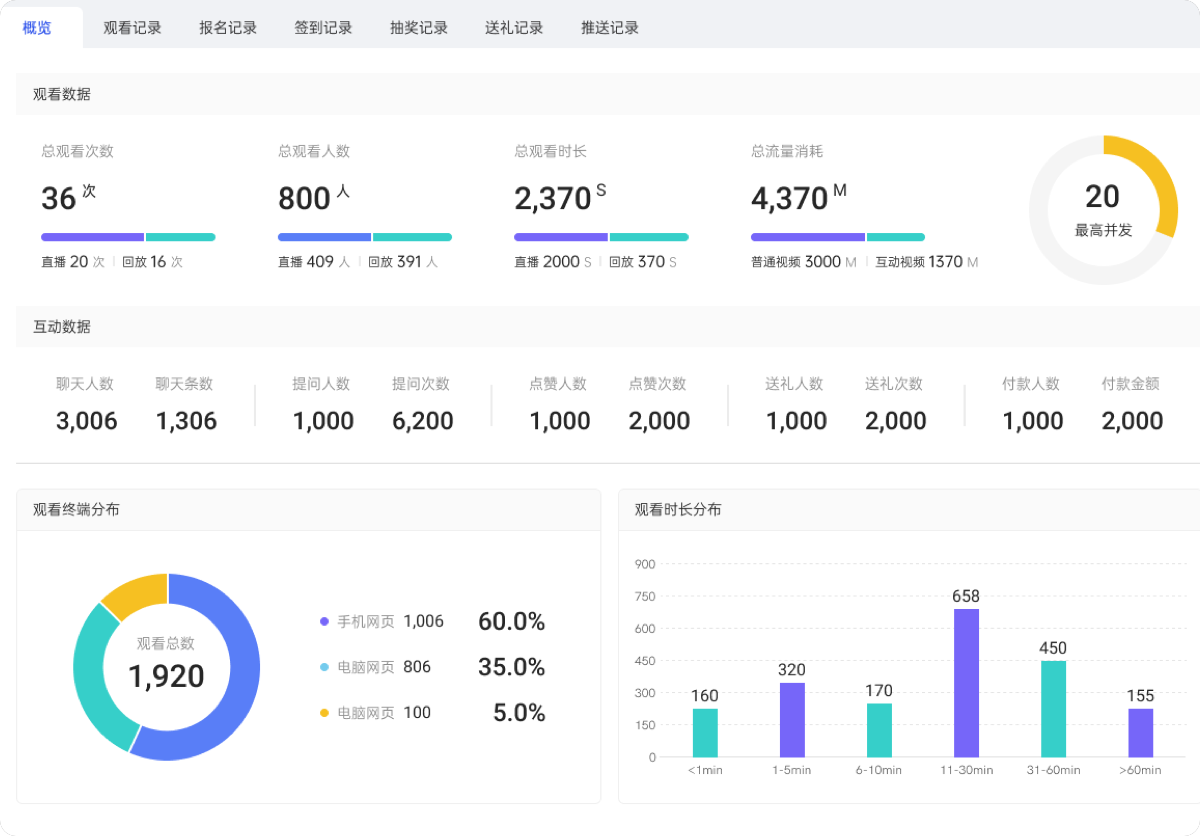Click the progress bar under 总观看时长
The width and height of the screenshot is (1200, 836).
tap(601, 237)
